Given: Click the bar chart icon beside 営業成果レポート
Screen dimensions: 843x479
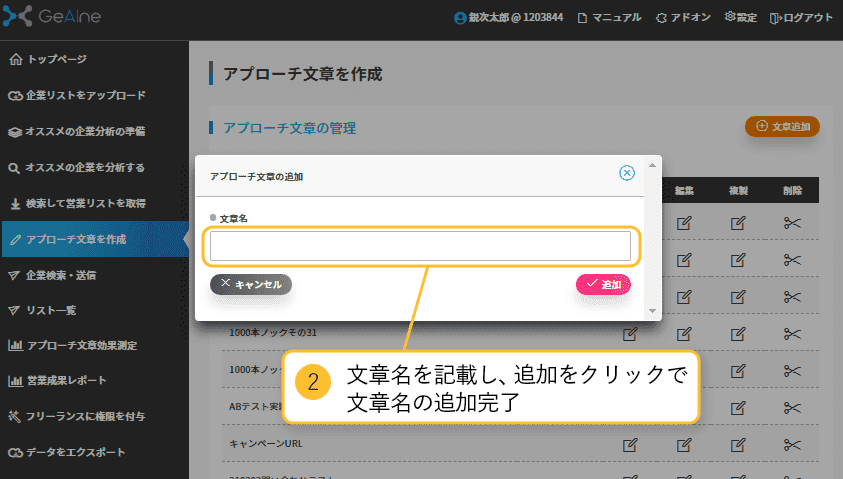Looking at the screenshot, I should pos(15,381).
